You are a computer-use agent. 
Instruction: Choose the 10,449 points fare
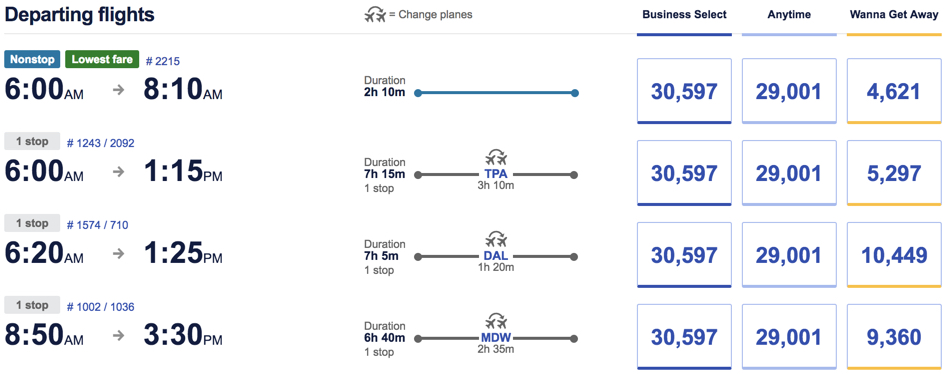pos(894,255)
